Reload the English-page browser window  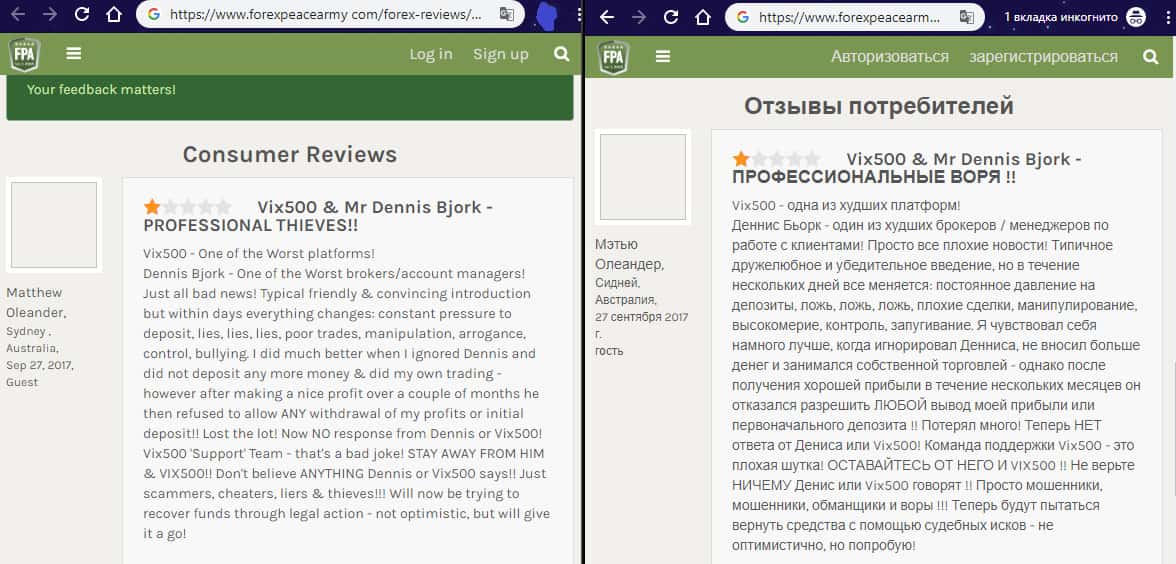click(x=82, y=14)
